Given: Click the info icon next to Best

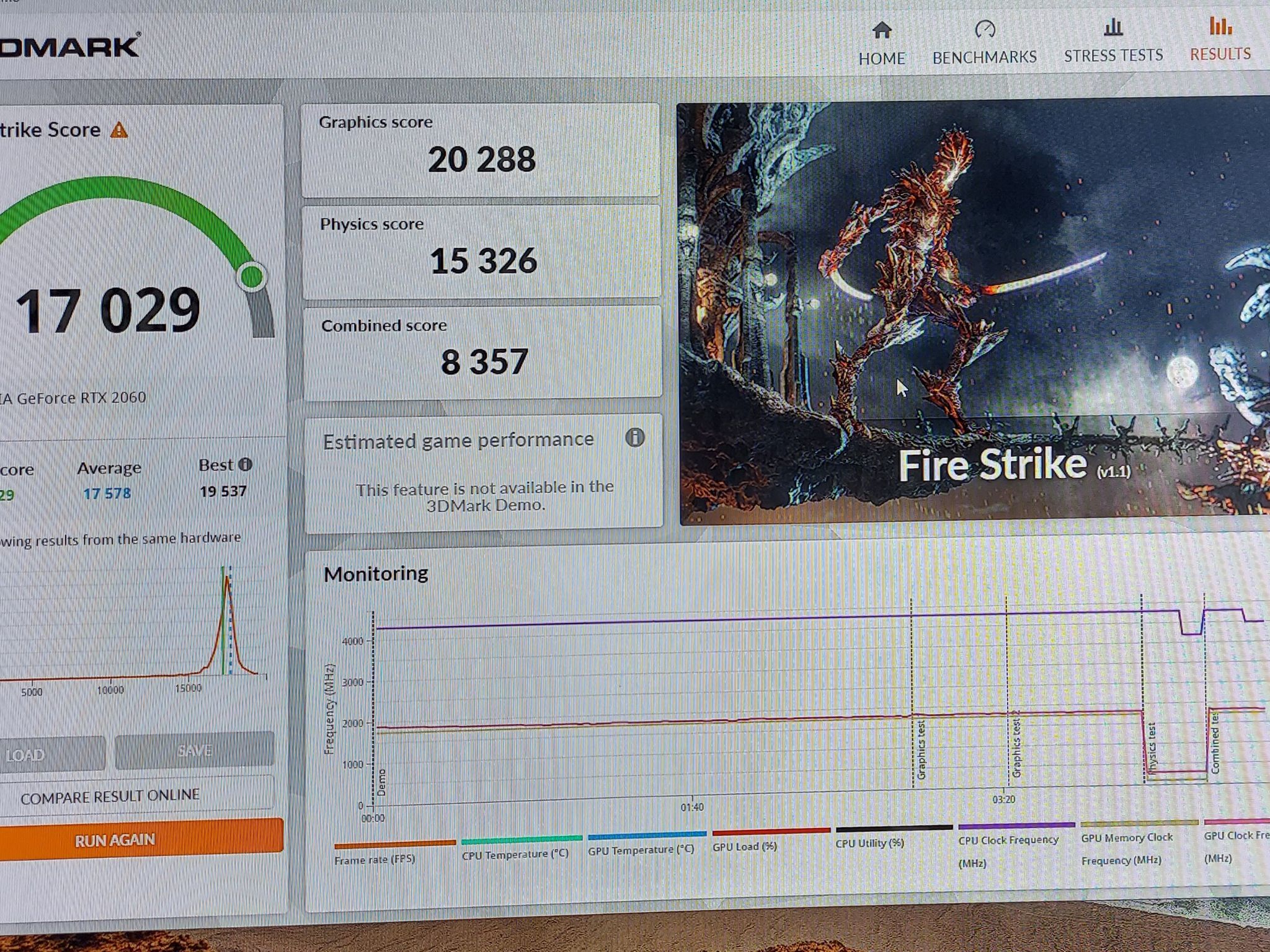Looking at the screenshot, I should point(246,464).
